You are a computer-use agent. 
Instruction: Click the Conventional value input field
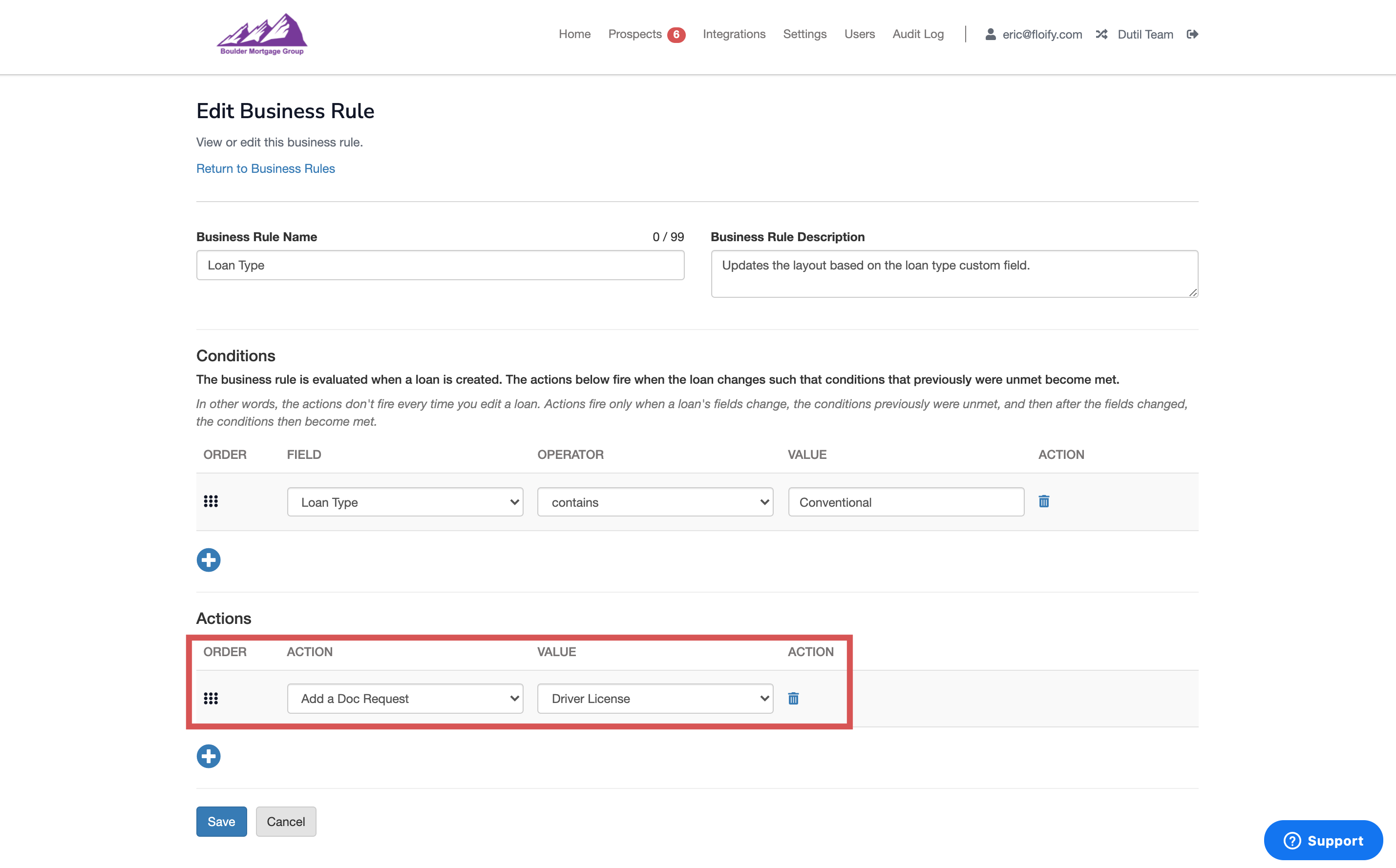(906, 502)
